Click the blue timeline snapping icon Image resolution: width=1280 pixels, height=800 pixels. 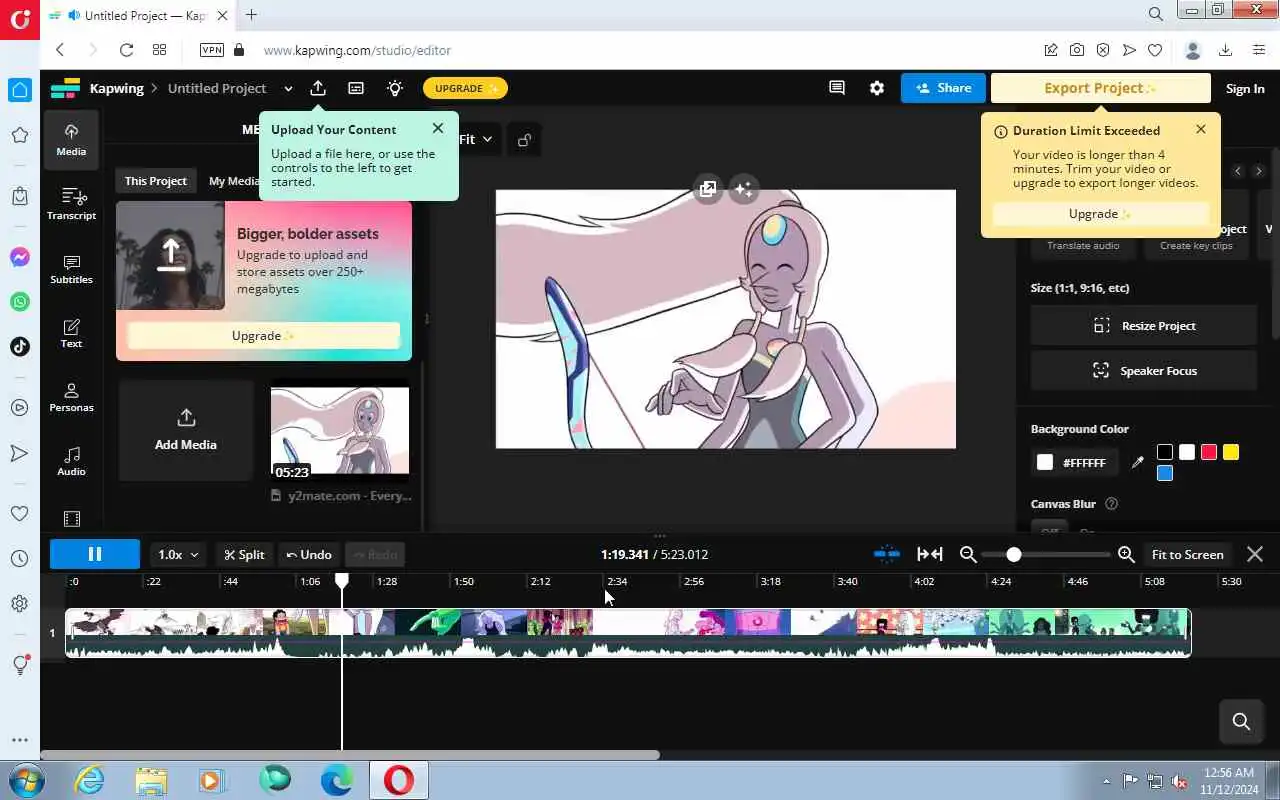(886, 554)
